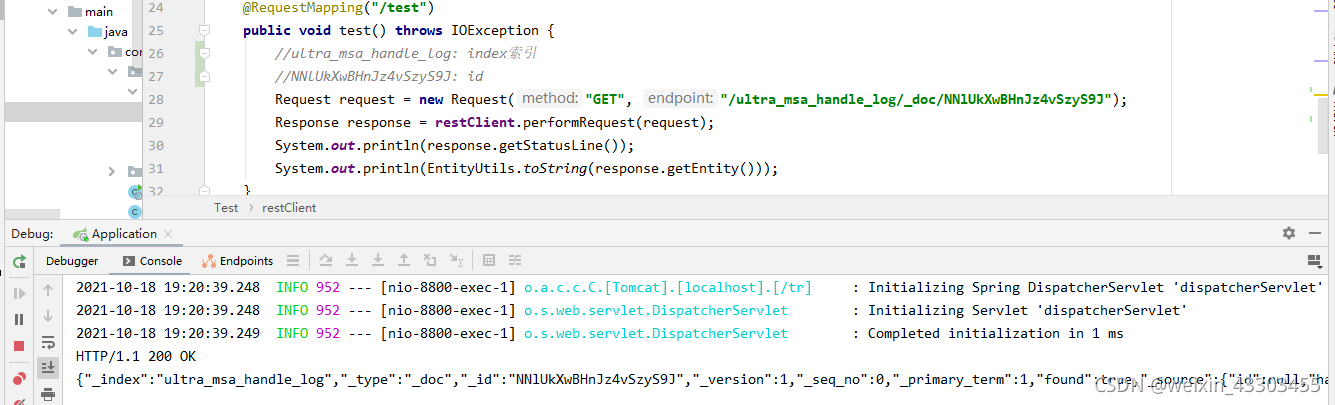Click the Test breadcrumb
This screenshot has width=1335, height=405.
[x=226, y=208]
